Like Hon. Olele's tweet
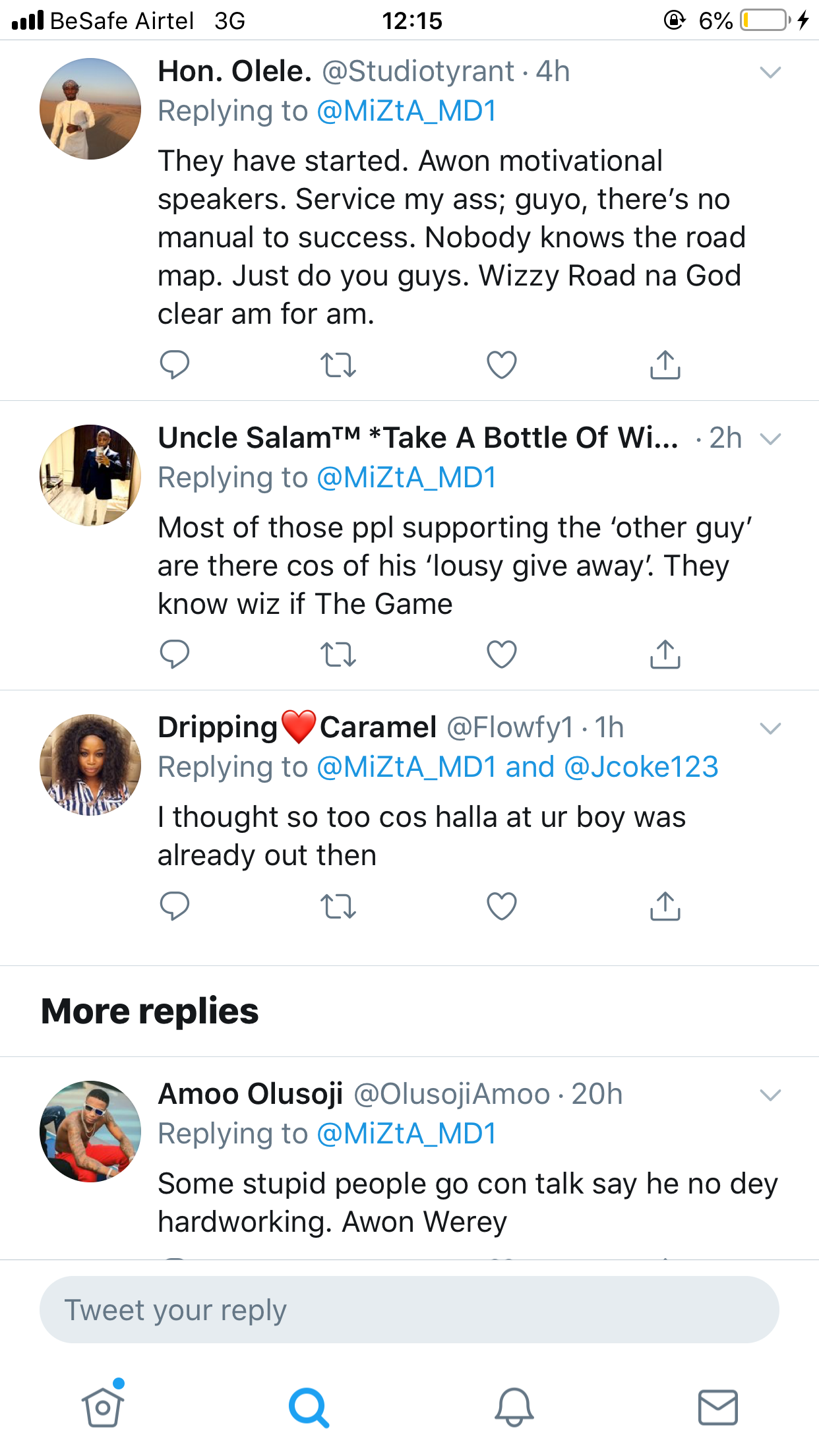 502,365
